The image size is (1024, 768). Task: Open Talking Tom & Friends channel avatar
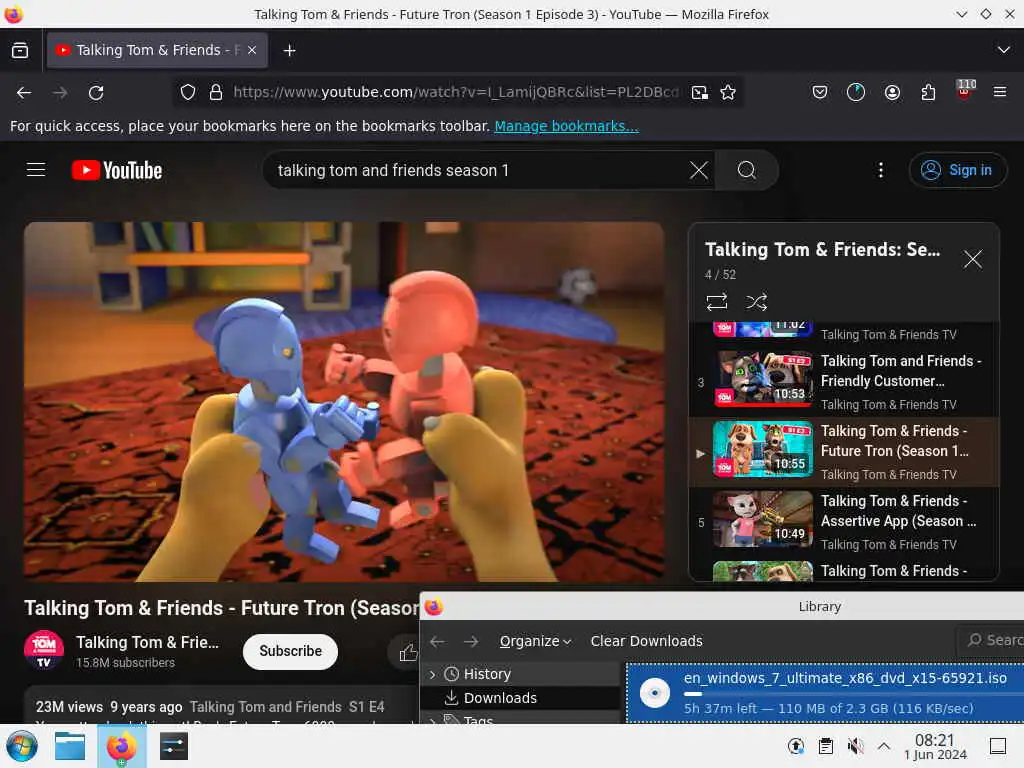coord(44,650)
